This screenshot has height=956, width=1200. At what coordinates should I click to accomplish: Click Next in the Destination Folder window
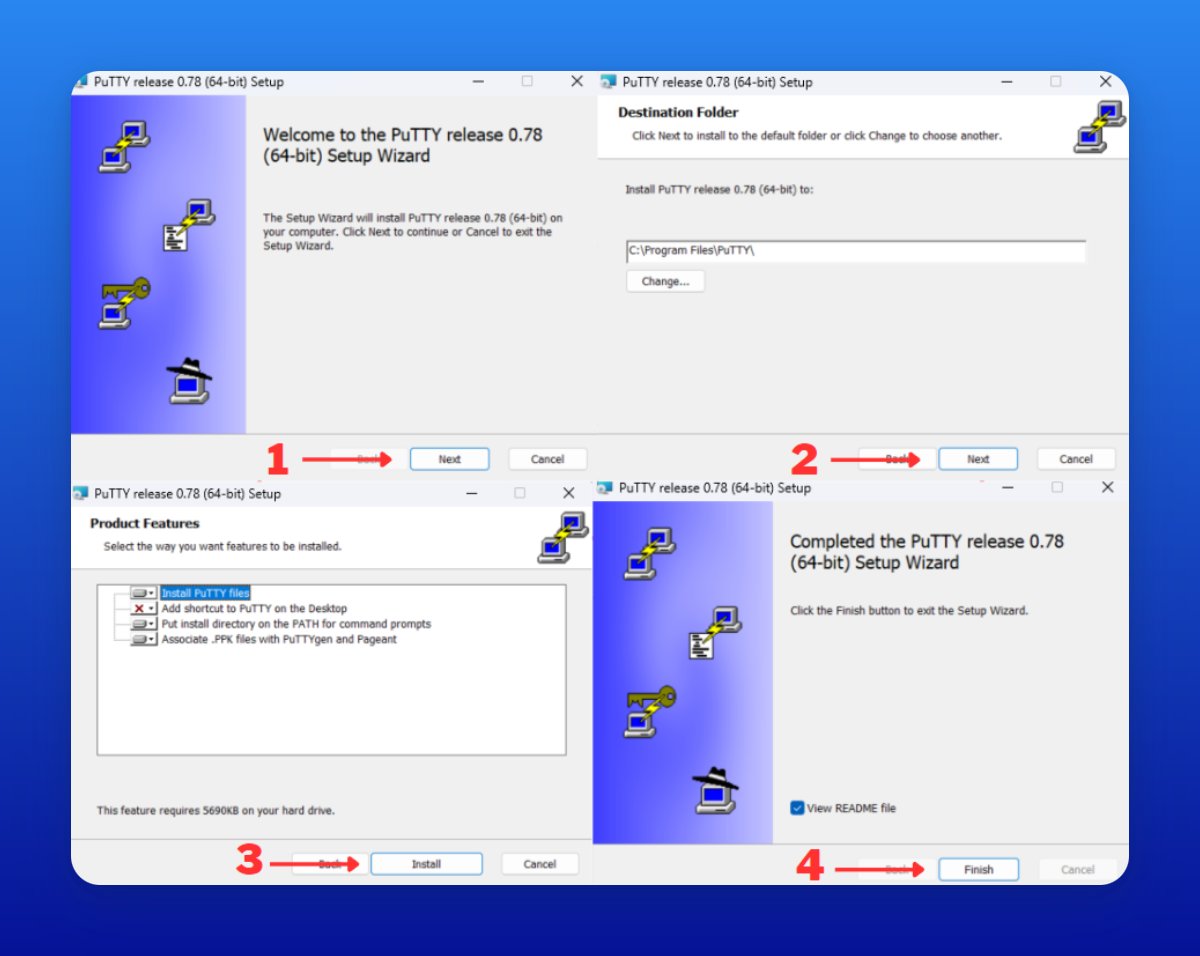pos(978,459)
